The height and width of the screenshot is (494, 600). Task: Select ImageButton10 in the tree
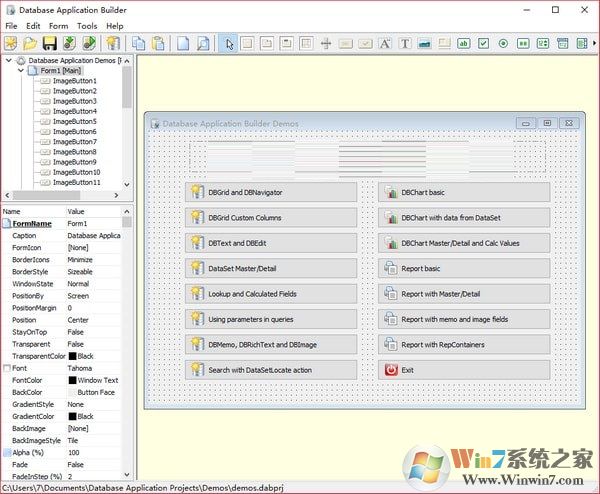[77, 172]
